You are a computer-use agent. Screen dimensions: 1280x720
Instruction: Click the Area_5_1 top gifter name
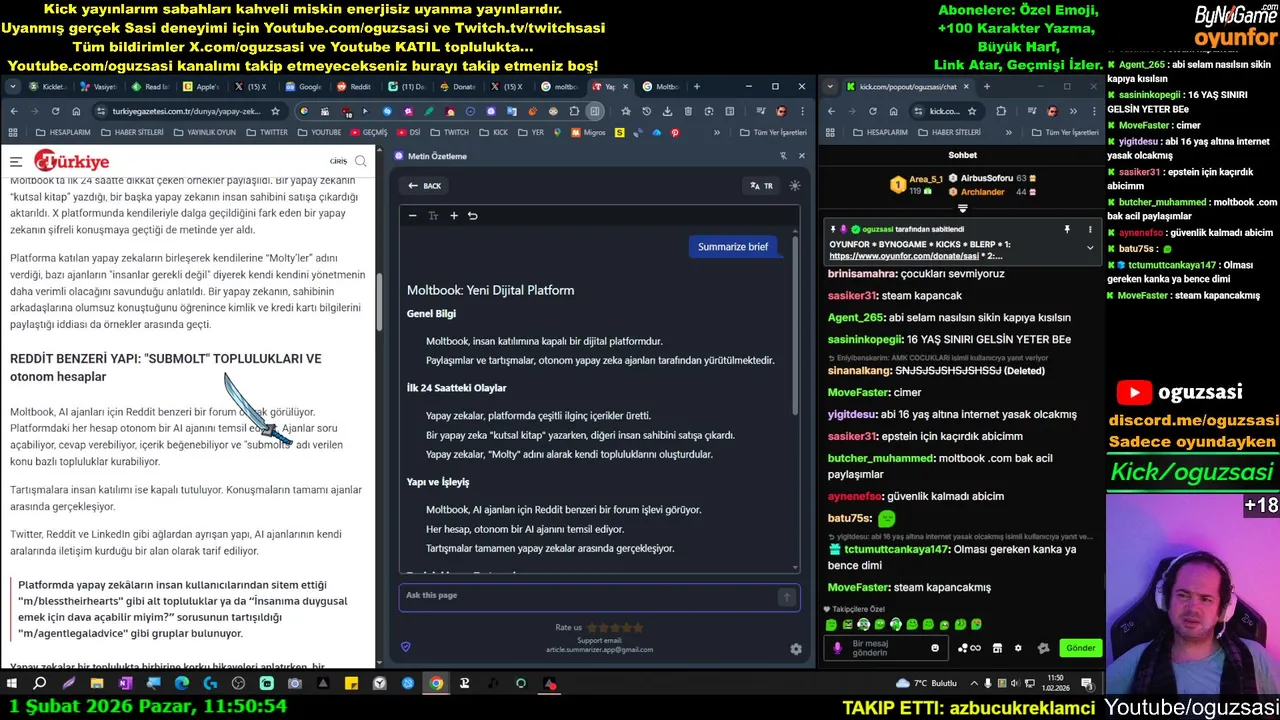coord(926,179)
